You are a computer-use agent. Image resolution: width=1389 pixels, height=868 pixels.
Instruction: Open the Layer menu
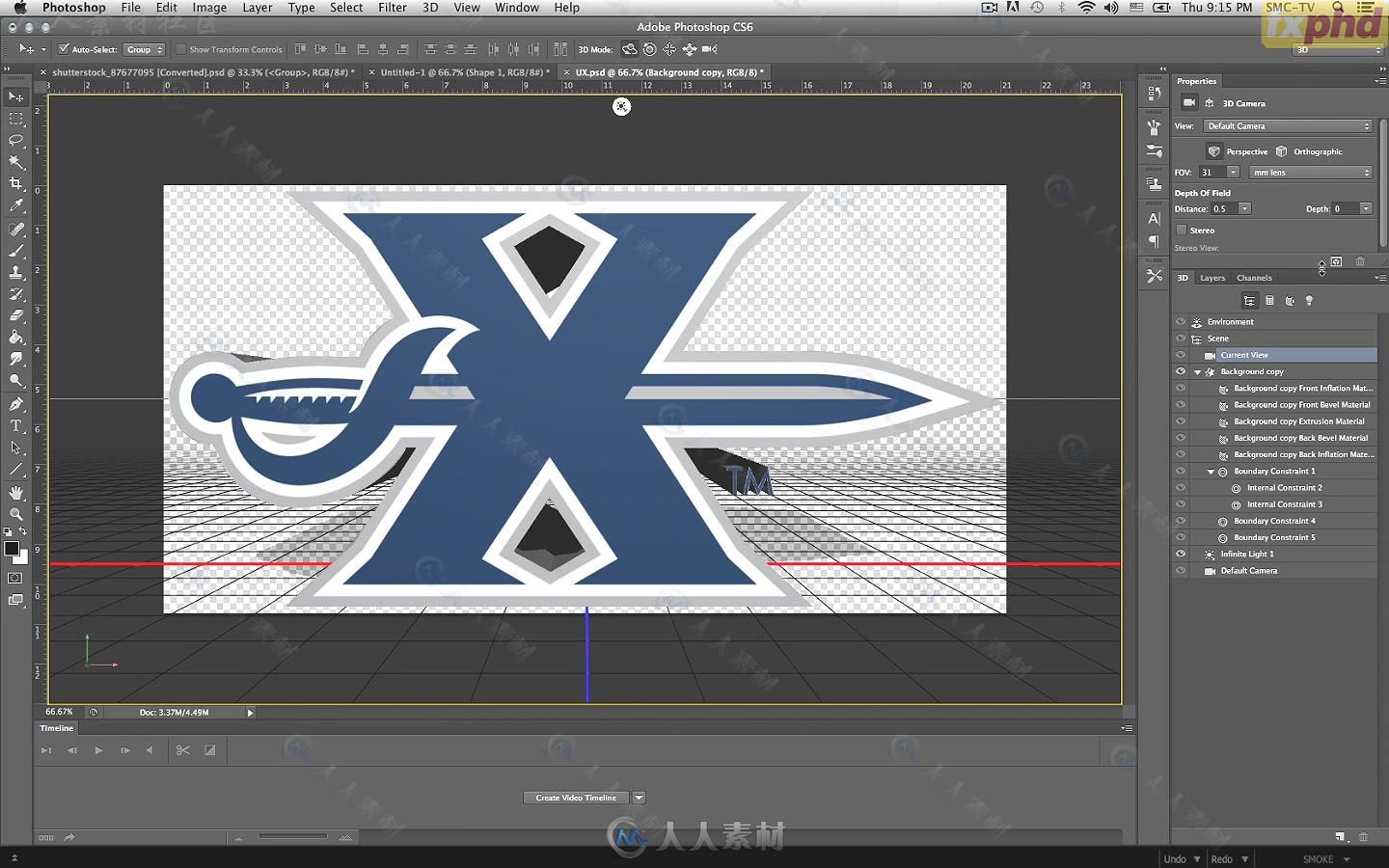(257, 8)
